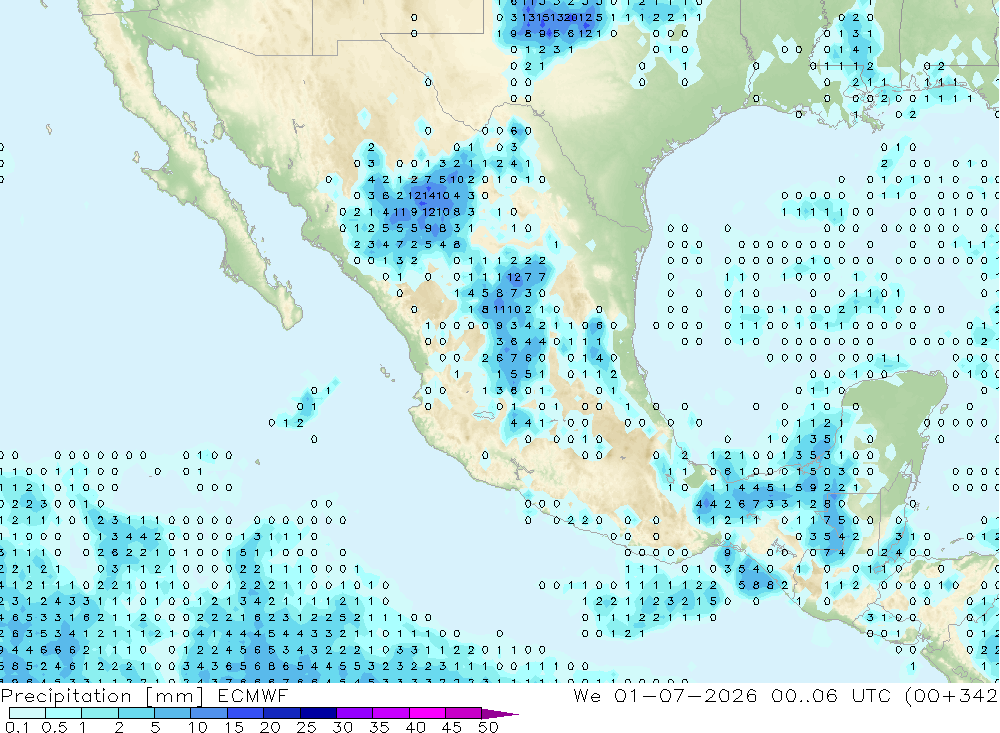Click the legend swatch between 30 and 35

coord(354,713)
